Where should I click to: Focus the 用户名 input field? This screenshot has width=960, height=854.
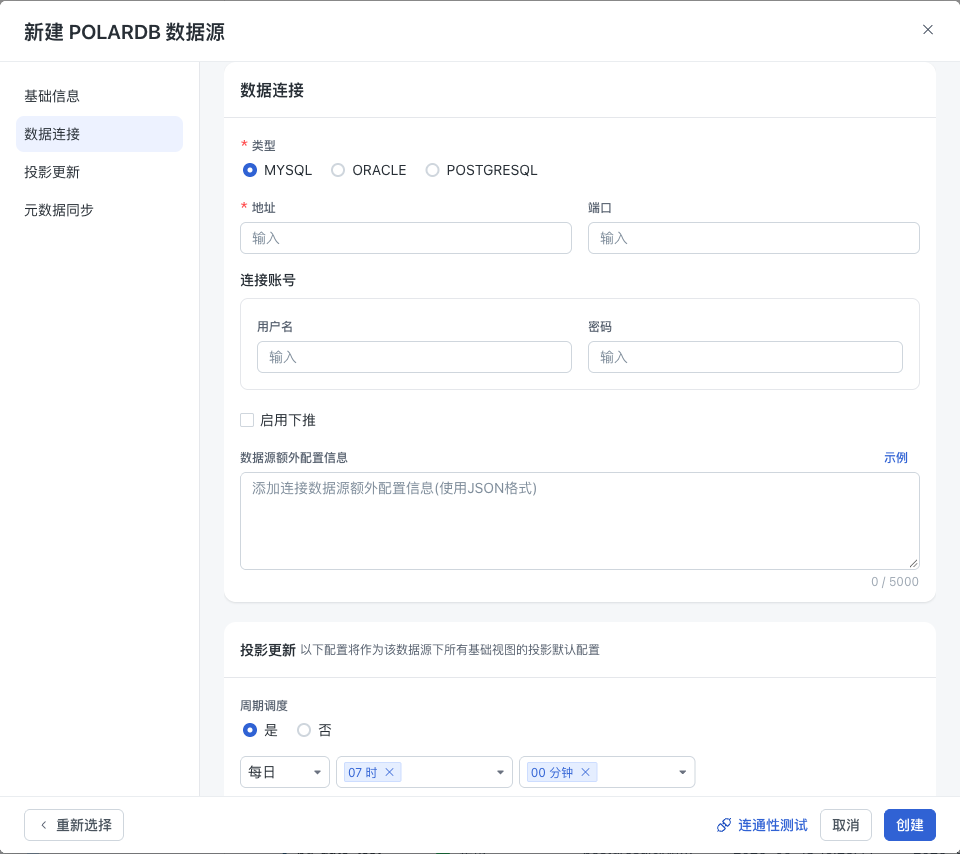[x=414, y=357]
